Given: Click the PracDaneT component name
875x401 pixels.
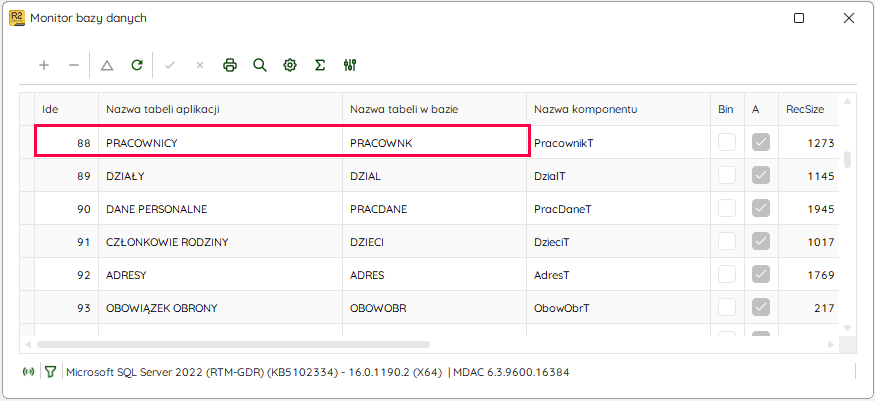Looking at the screenshot, I should pyautogui.click(x=562, y=209).
